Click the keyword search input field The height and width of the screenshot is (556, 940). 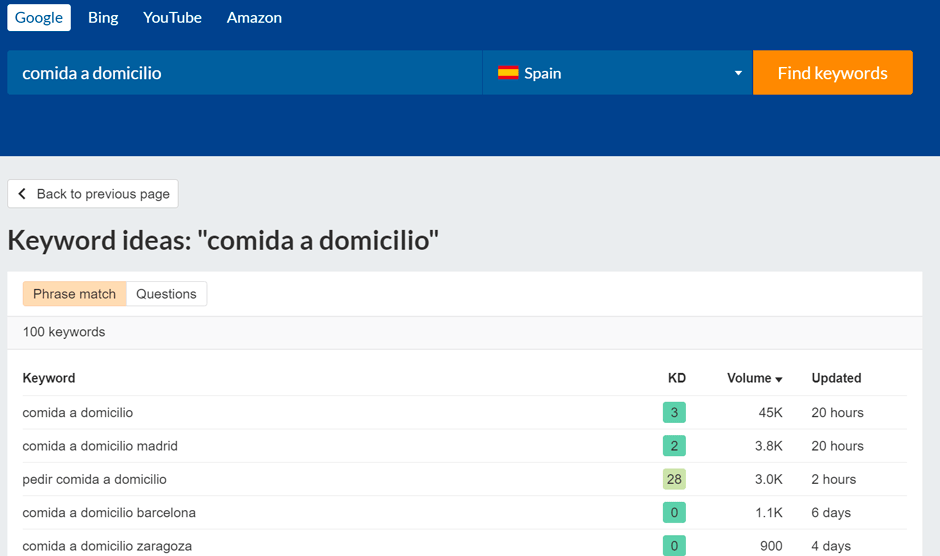tap(245, 73)
